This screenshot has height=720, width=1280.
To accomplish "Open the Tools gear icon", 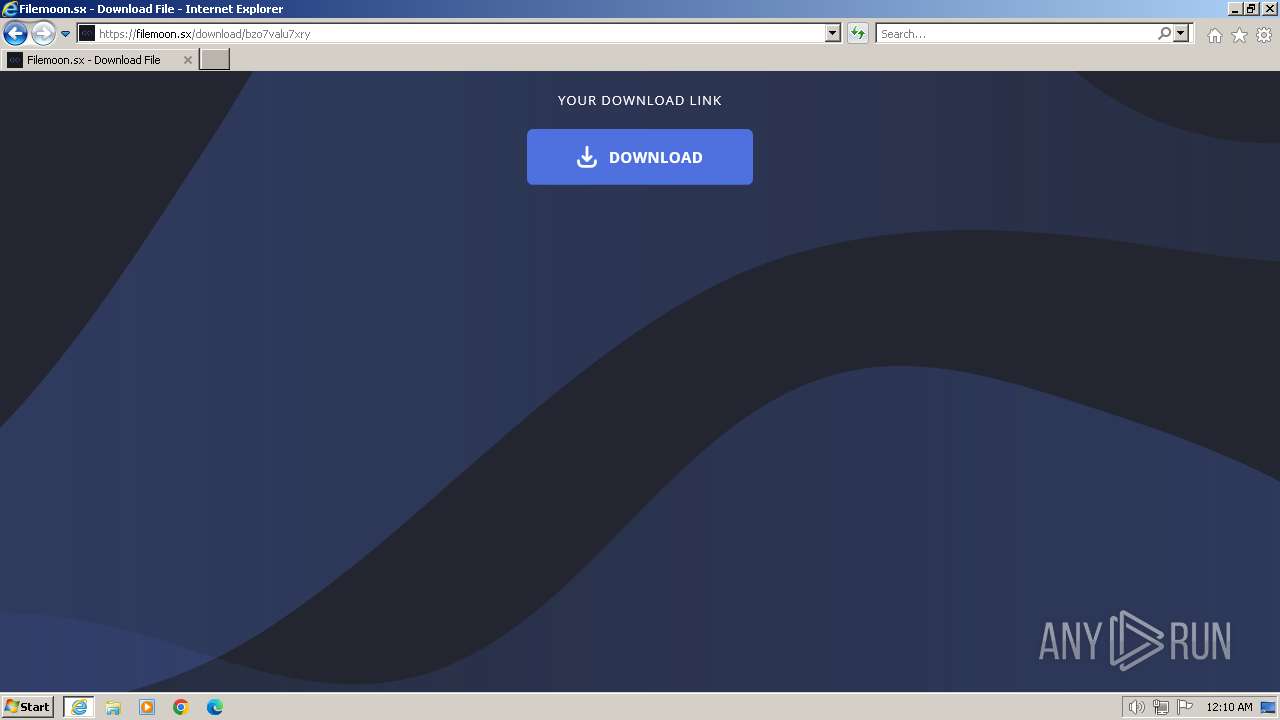I will (x=1264, y=35).
